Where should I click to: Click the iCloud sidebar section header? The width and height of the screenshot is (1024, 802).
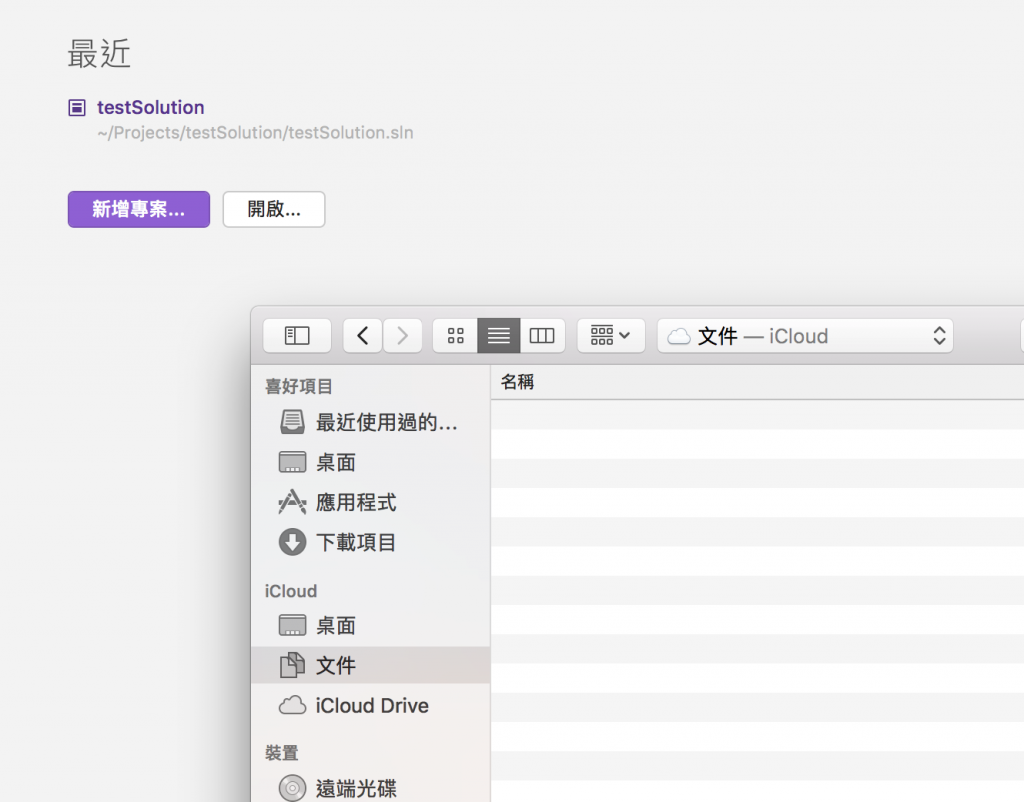(291, 591)
